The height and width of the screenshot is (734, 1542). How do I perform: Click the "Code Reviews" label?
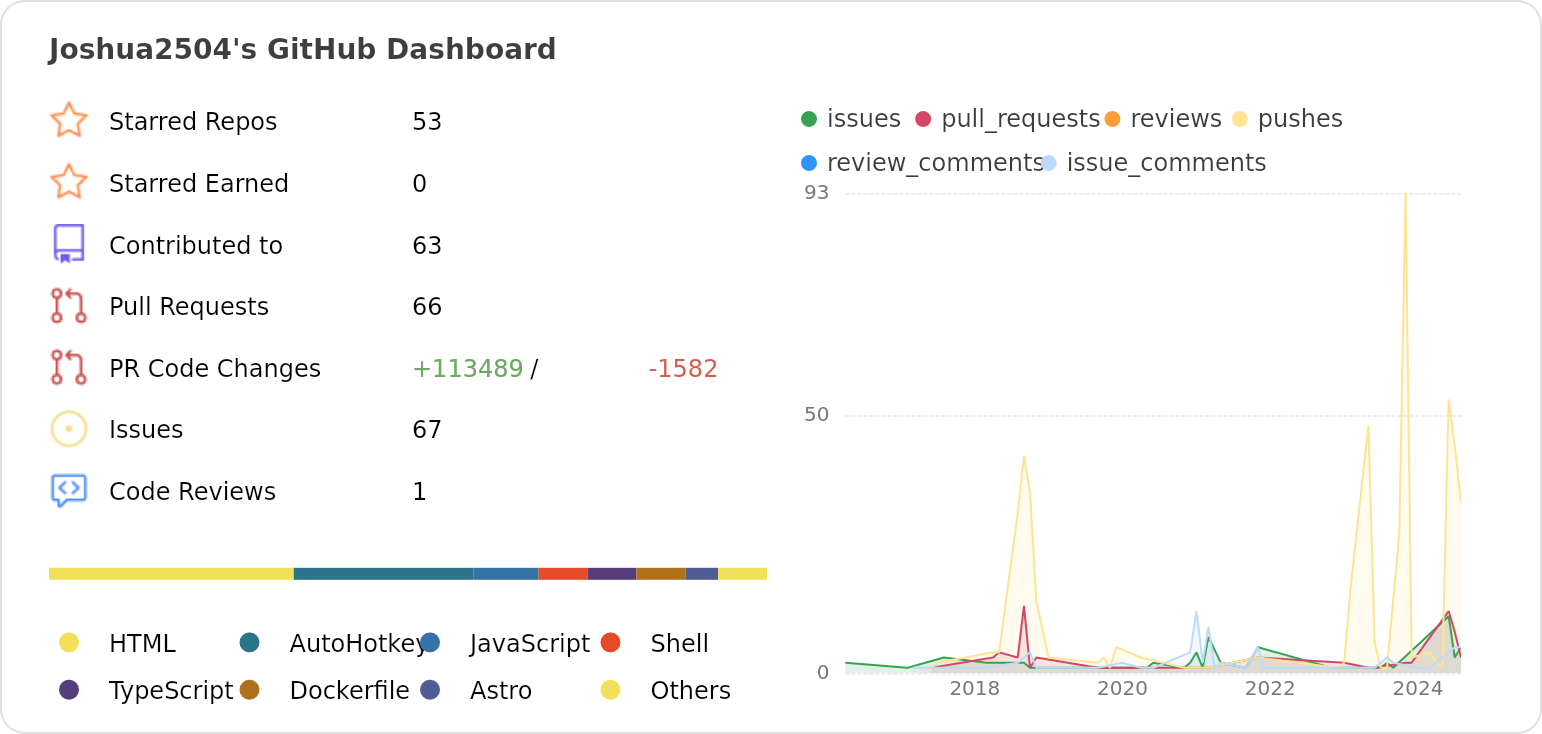click(192, 492)
